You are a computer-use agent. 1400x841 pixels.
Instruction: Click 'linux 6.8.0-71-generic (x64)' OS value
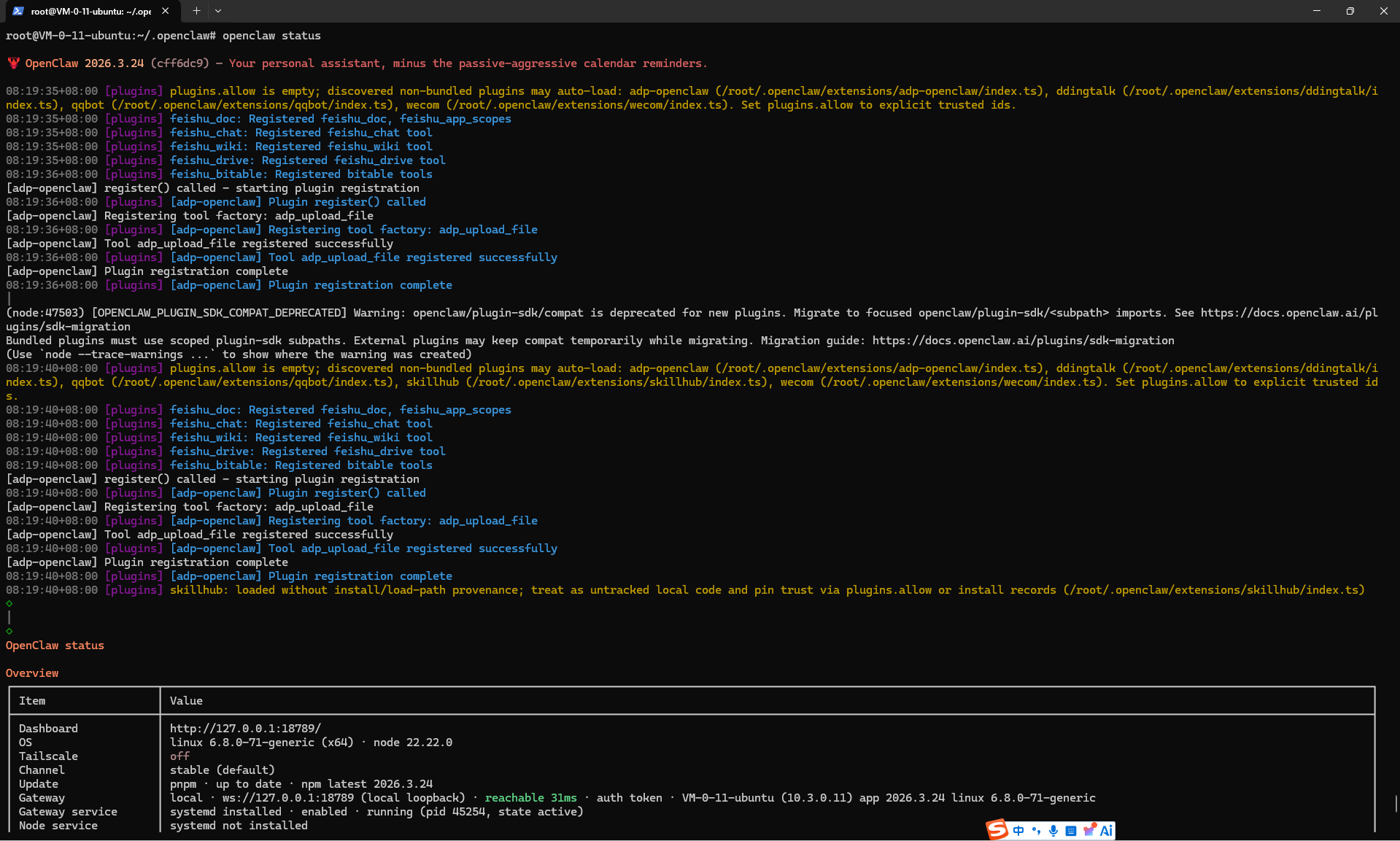click(262, 743)
